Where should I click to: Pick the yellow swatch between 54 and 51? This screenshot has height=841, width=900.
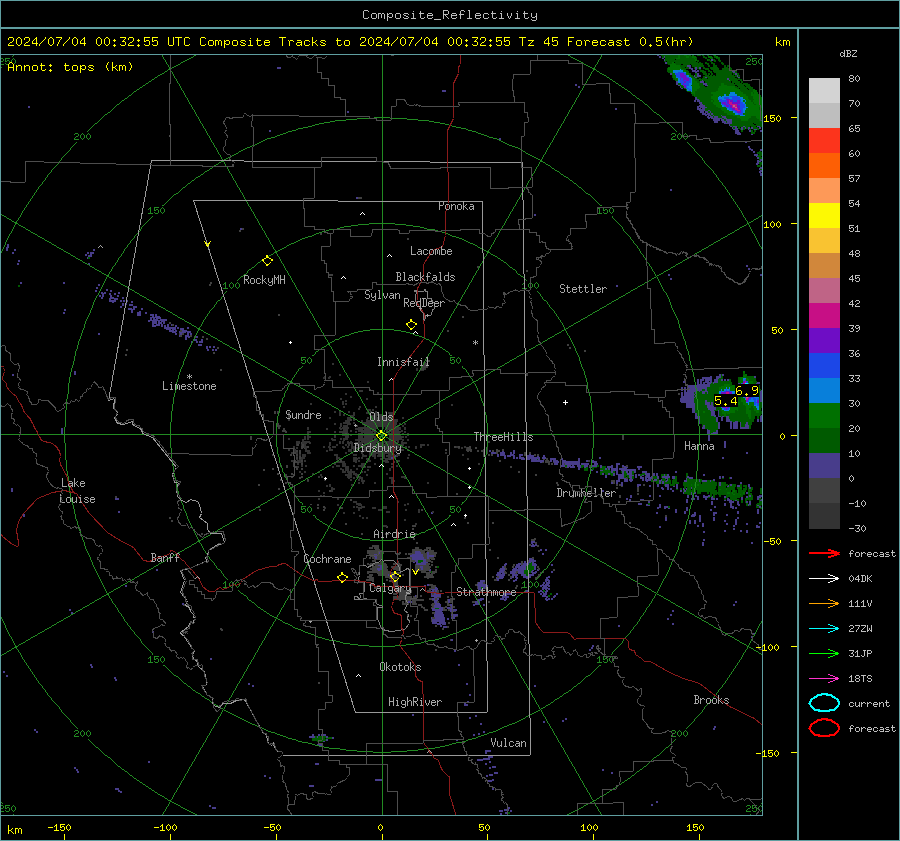click(x=824, y=215)
